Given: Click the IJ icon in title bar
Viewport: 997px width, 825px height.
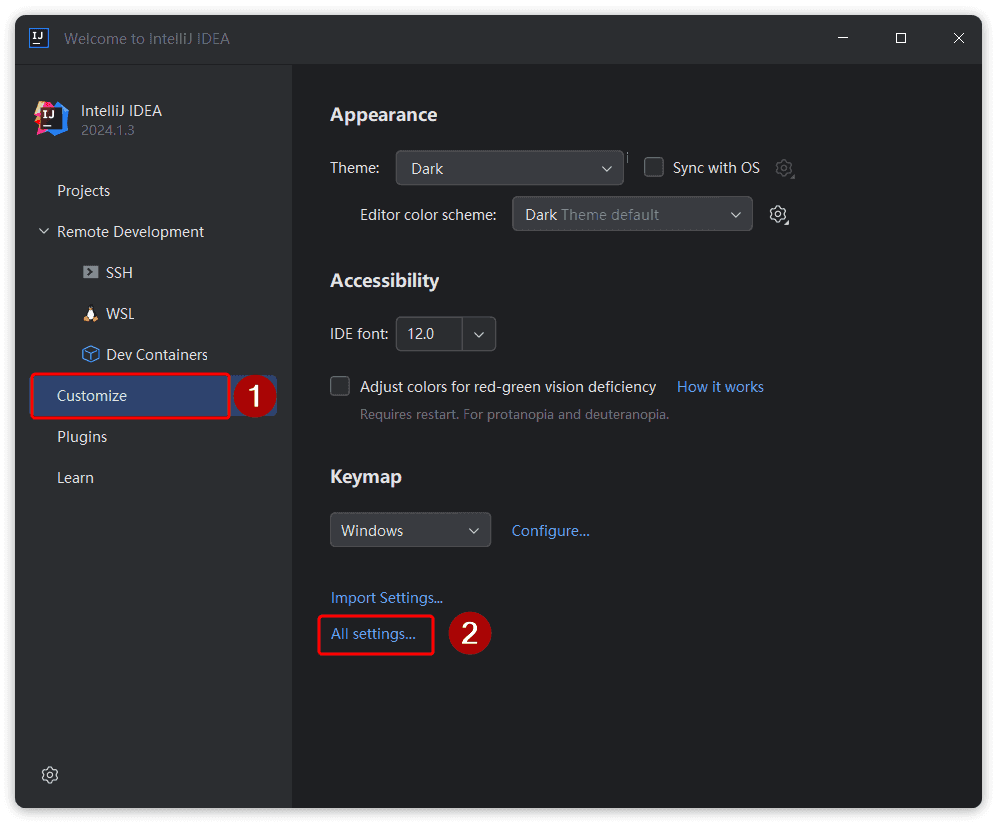Looking at the screenshot, I should pyautogui.click(x=39, y=38).
